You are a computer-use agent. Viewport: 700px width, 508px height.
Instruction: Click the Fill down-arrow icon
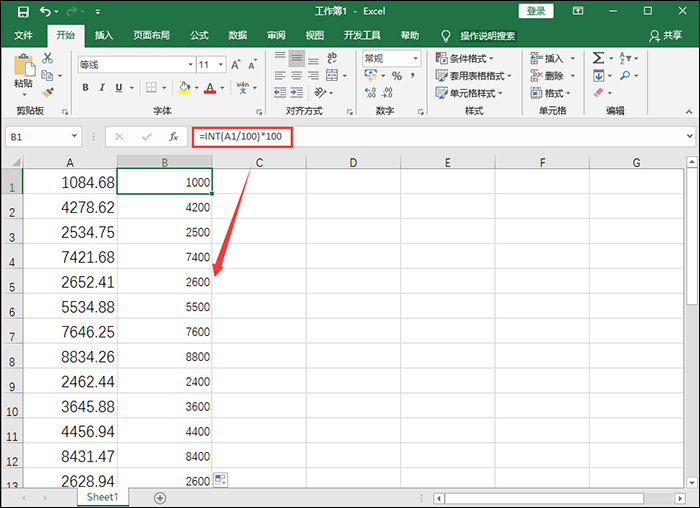coord(598,75)
